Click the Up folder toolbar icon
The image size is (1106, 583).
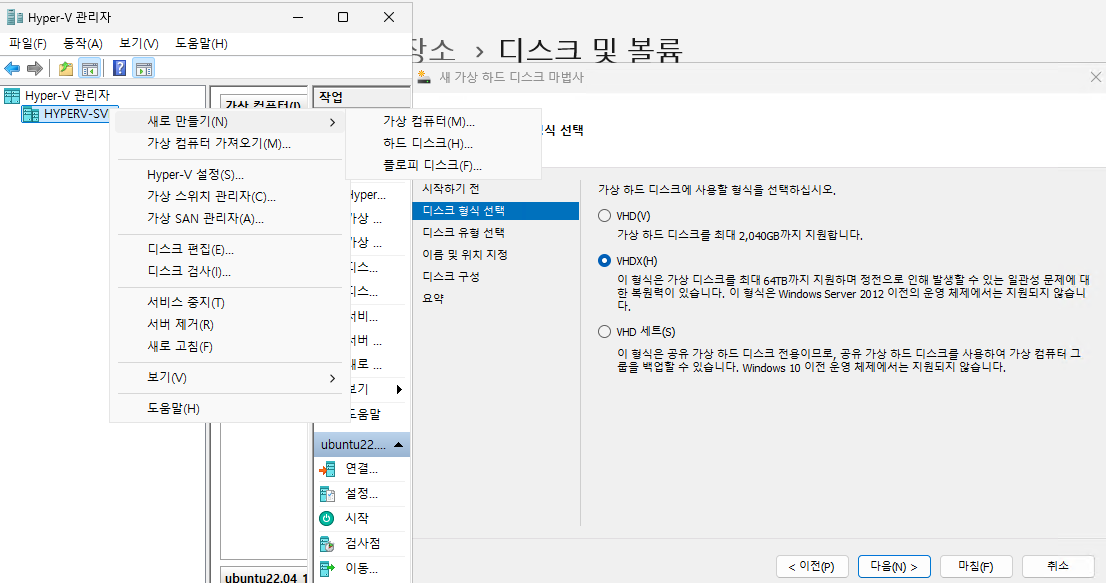pos(66,68)
